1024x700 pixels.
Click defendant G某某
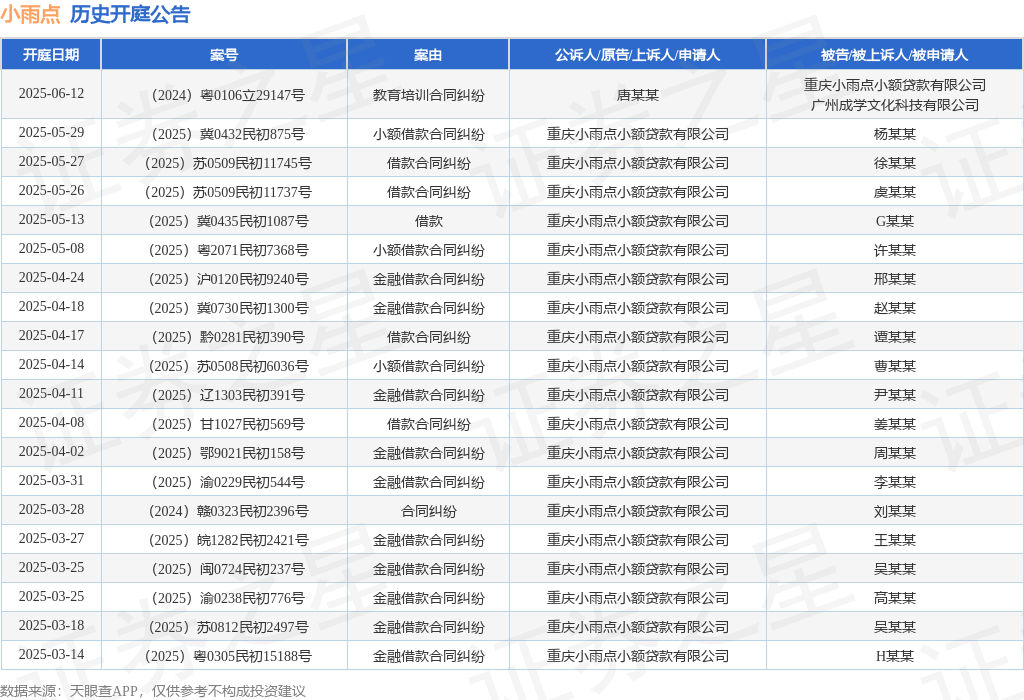(895, 221)
